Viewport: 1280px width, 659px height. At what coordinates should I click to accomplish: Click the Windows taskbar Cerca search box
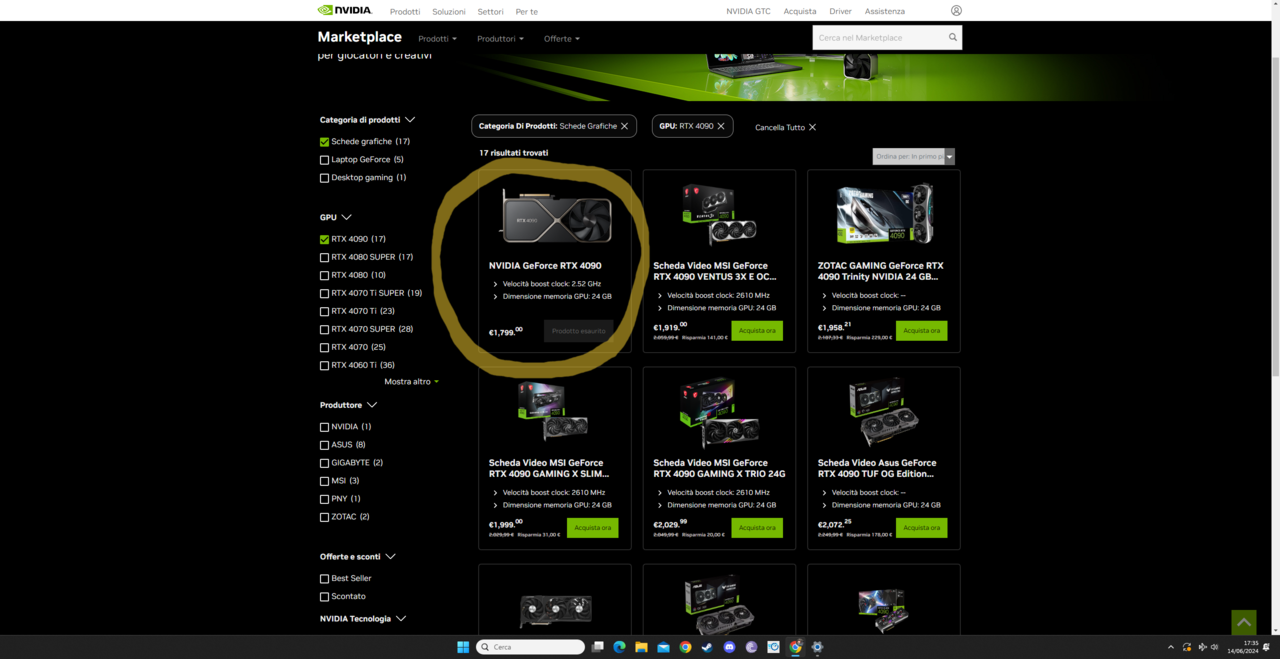point(531,647)
